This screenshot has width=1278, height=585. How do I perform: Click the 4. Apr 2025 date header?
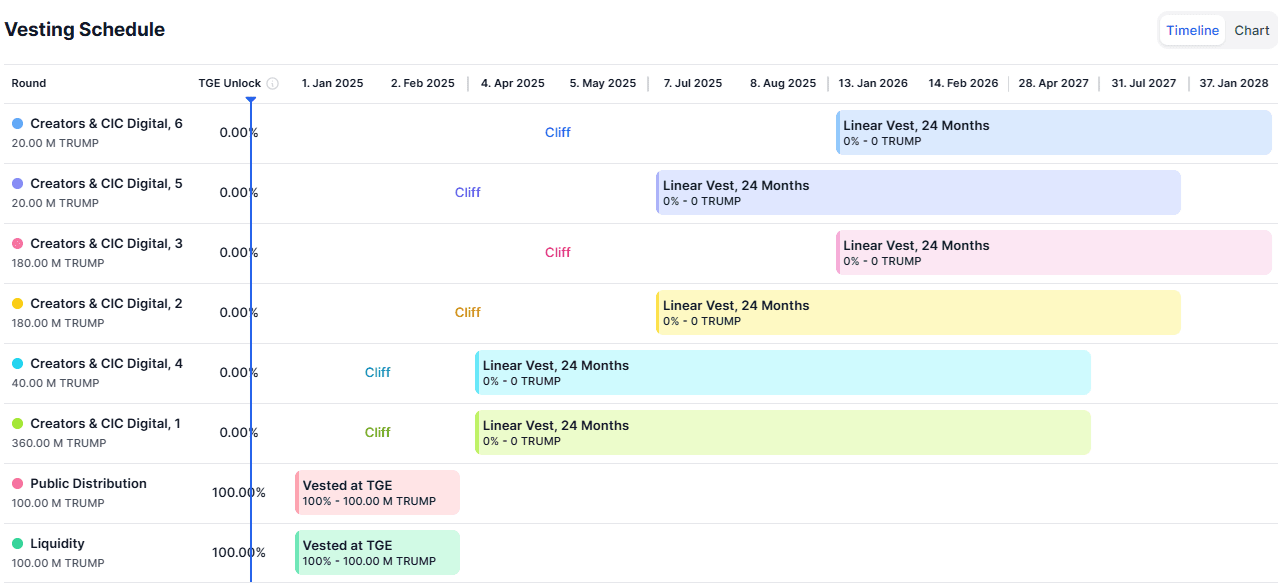click(513, 84)
